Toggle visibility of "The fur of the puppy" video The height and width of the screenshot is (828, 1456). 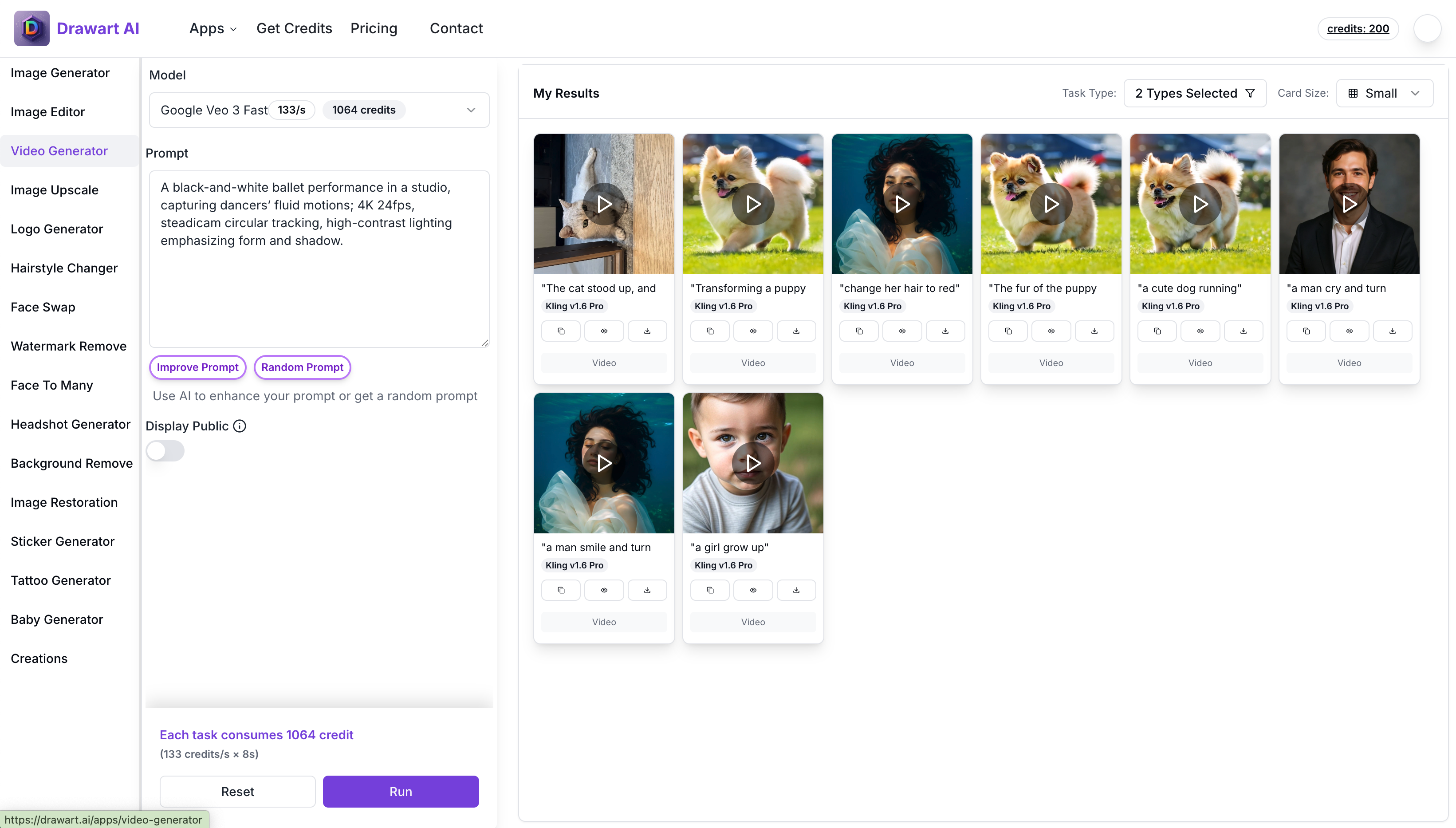pyautogui.click(x=1051, y=331)
